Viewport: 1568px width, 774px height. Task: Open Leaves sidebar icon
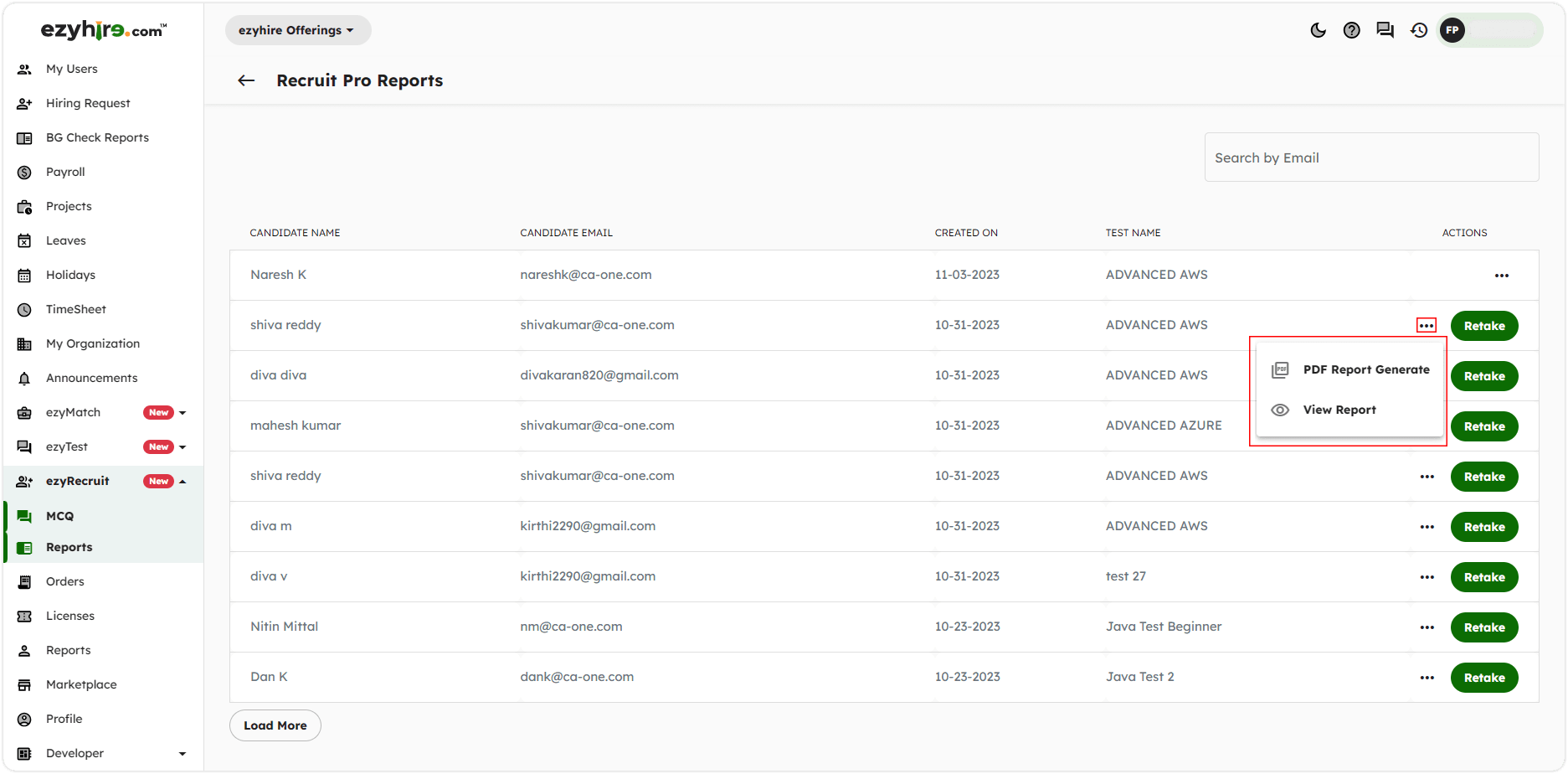[x=24, y=240]
